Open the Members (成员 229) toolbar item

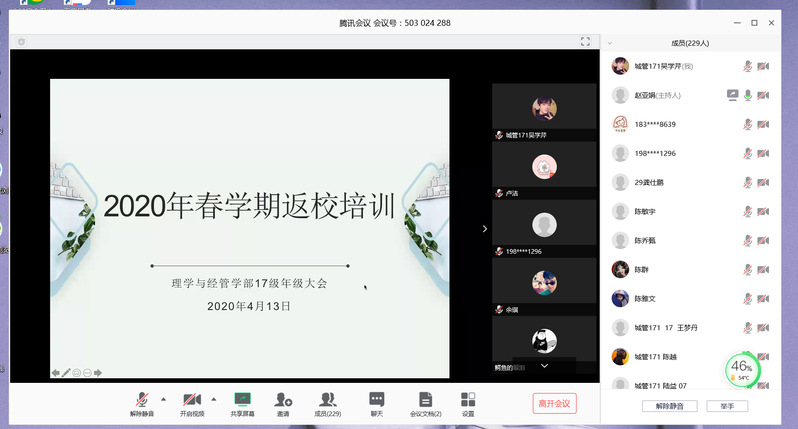[328, 399]
